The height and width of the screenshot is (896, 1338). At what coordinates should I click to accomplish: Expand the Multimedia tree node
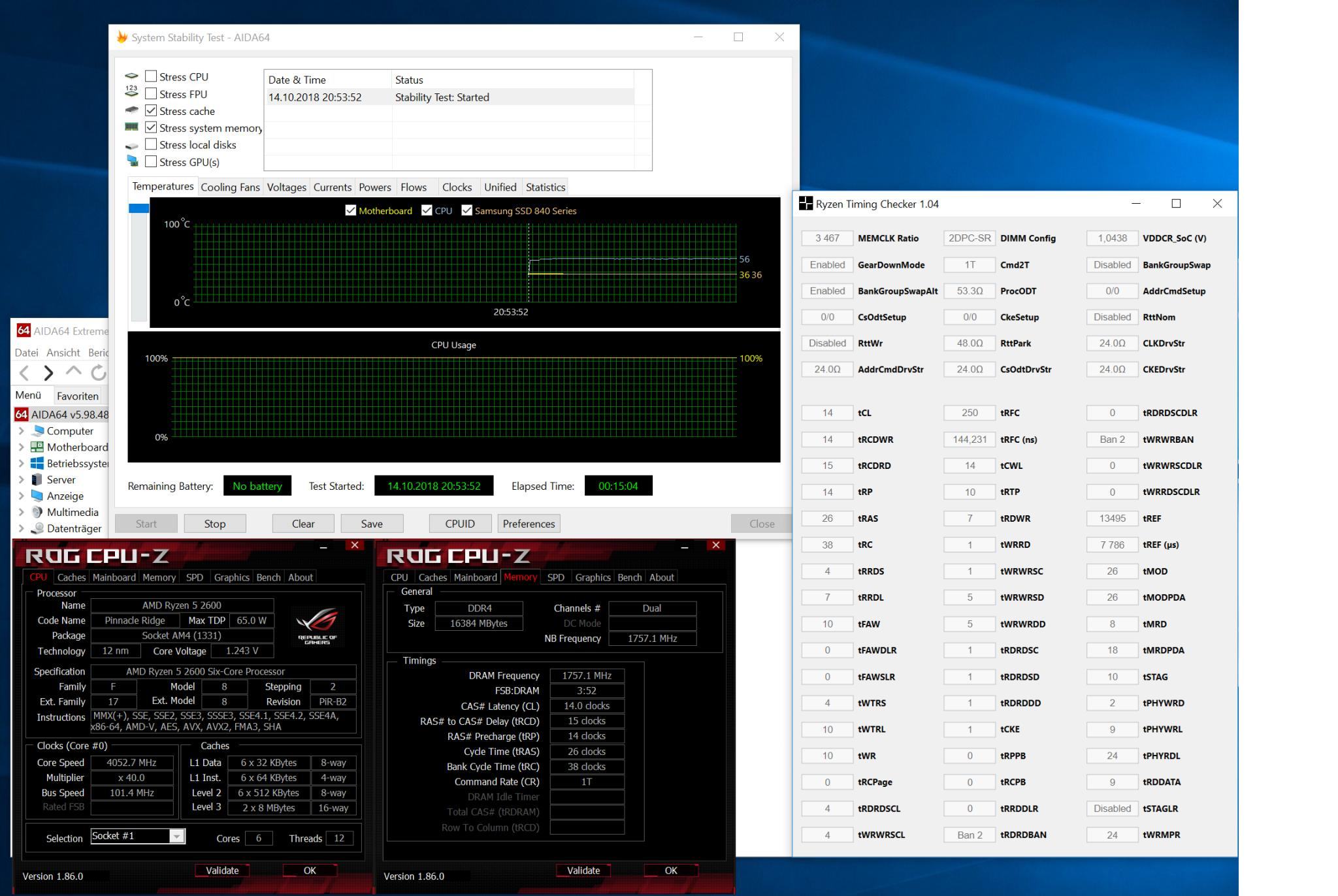pos(22,513)
